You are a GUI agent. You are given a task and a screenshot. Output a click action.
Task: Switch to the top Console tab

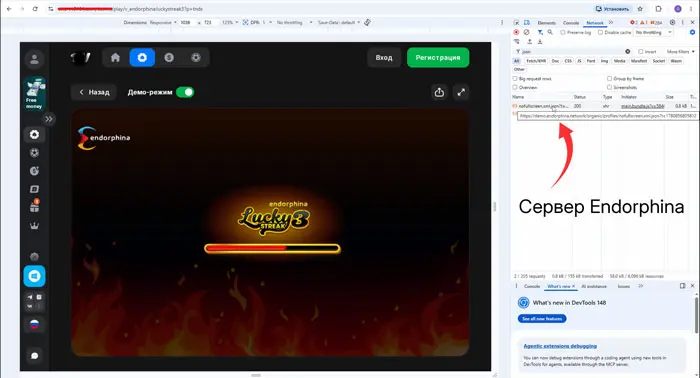click(x=571, y=23)
